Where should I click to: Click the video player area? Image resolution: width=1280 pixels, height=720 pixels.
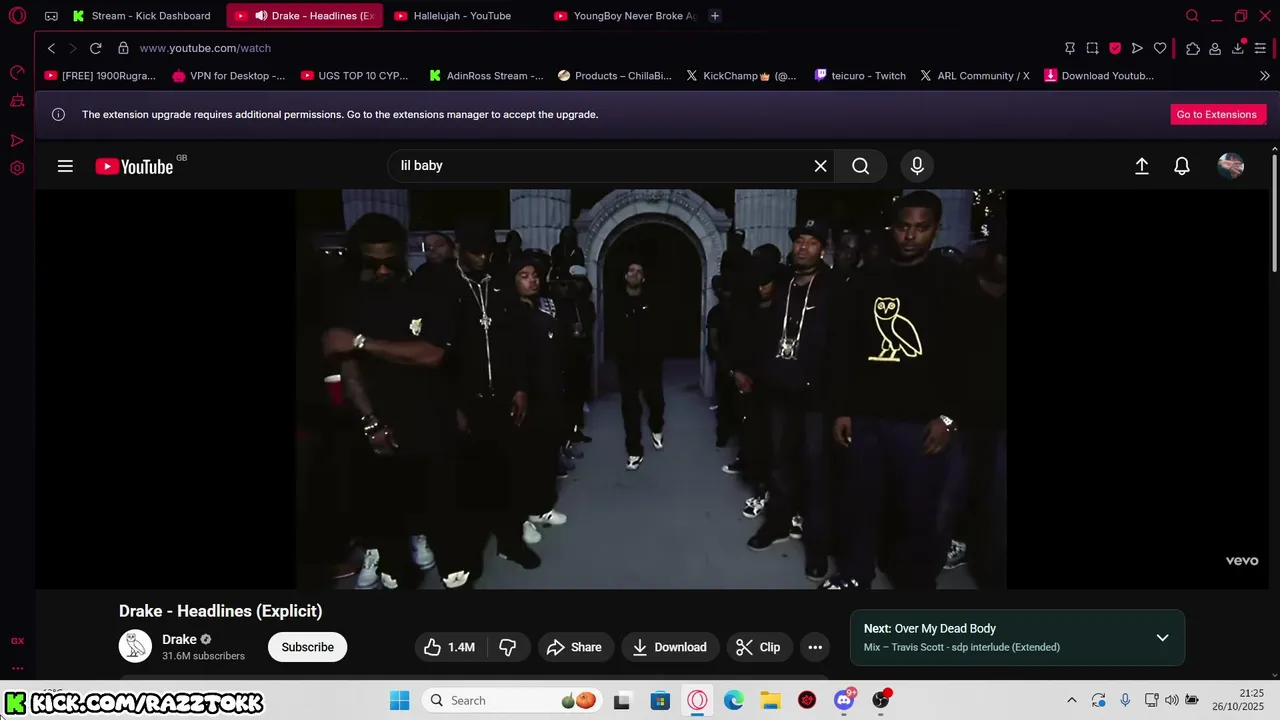click(651, 389)
